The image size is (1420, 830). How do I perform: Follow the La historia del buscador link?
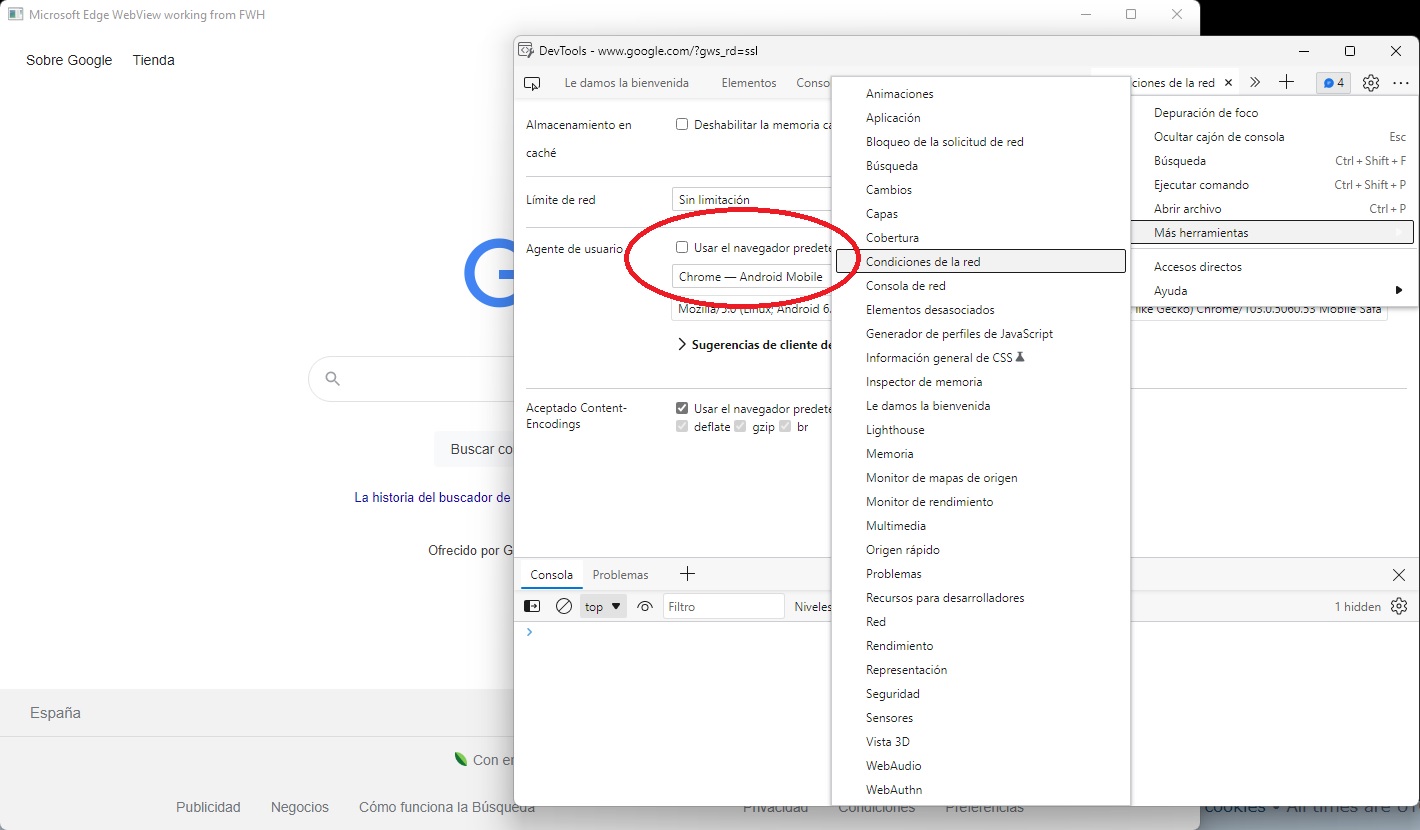(432, 497)
